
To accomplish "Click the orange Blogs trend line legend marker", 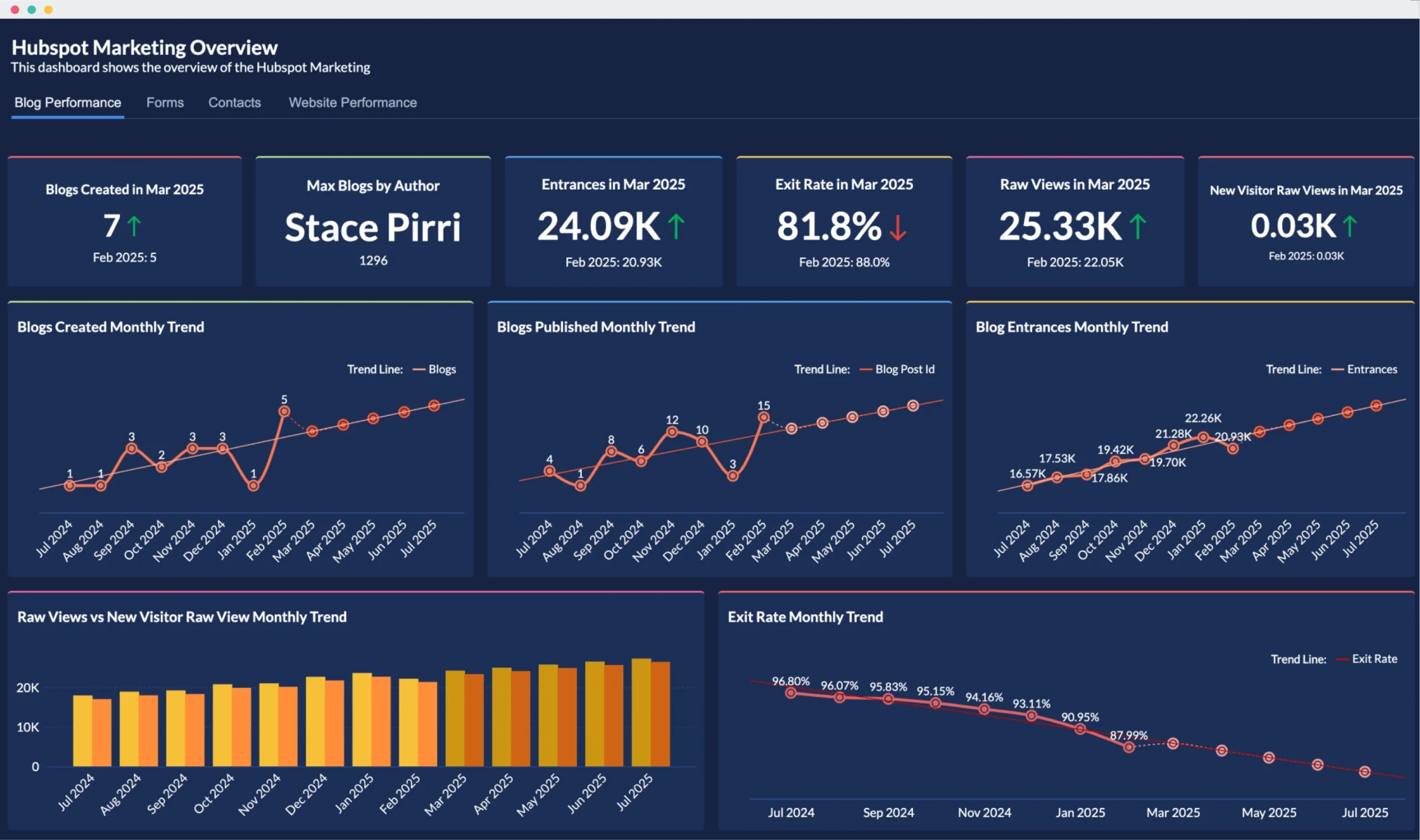I will coord(419,369).
